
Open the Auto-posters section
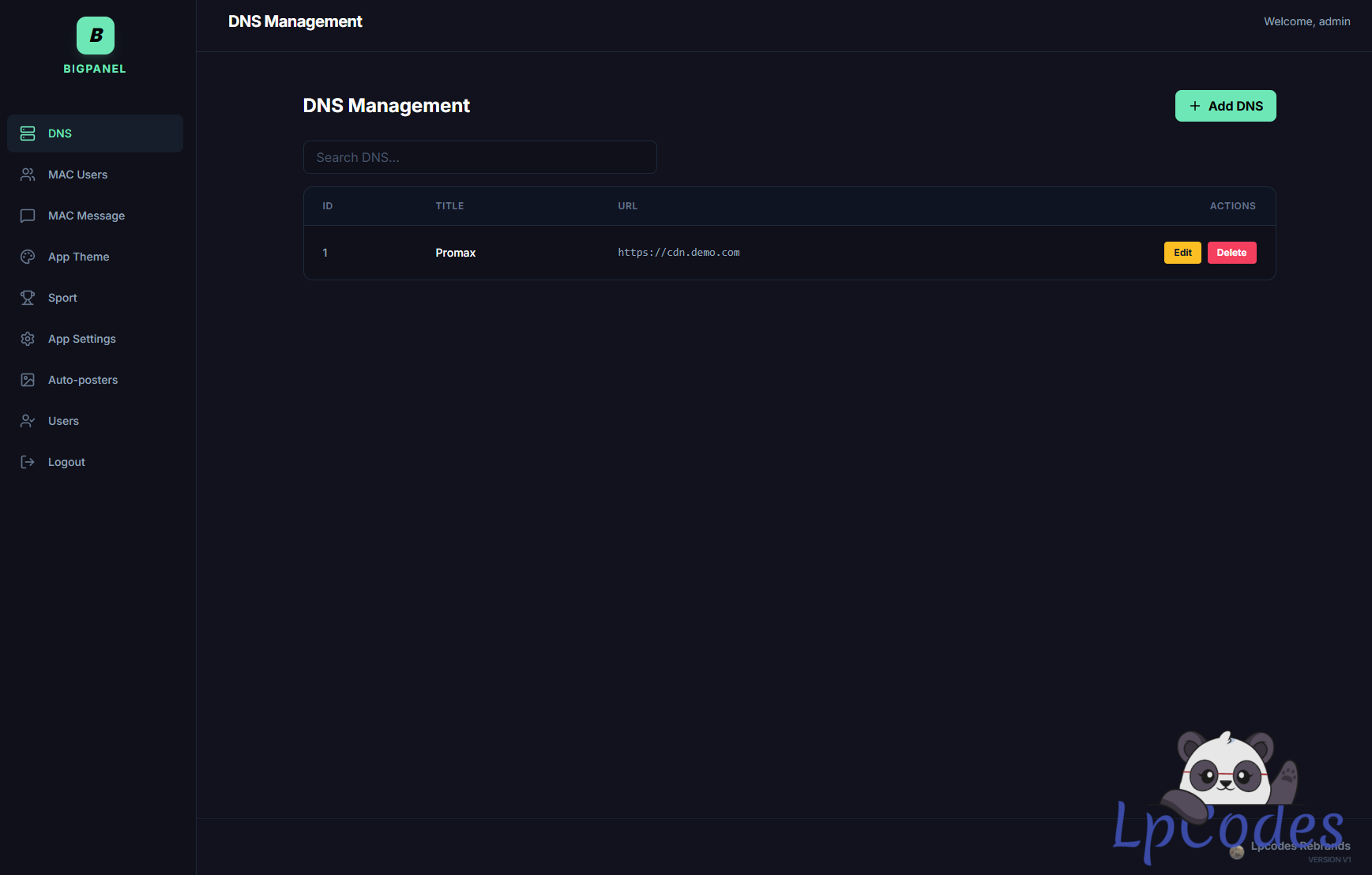[x=82, y=380]
